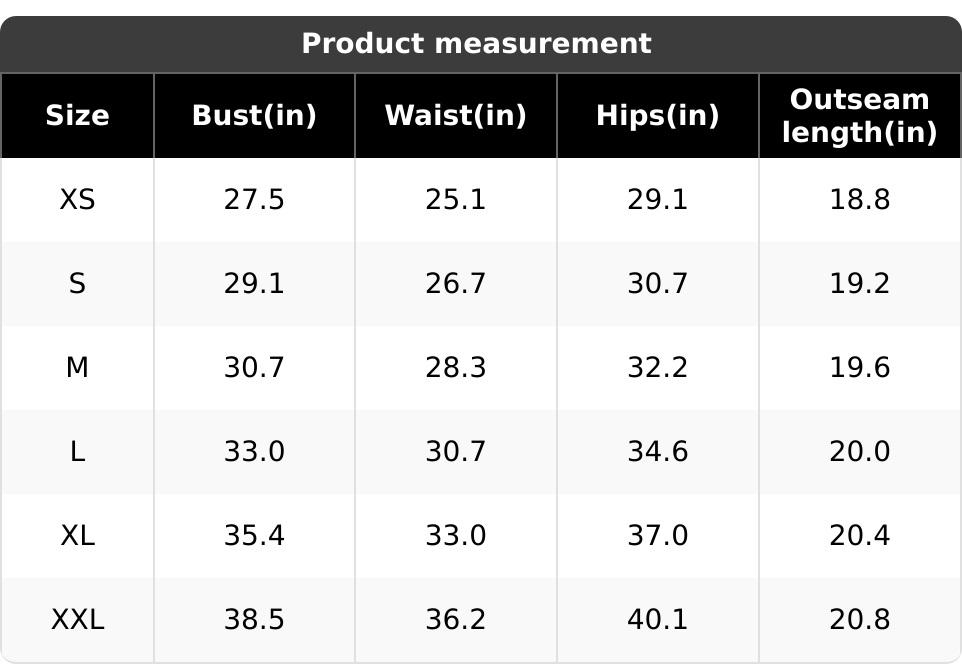Select the XS size row label
Screen dimensions: 962x664
(77, 200)
